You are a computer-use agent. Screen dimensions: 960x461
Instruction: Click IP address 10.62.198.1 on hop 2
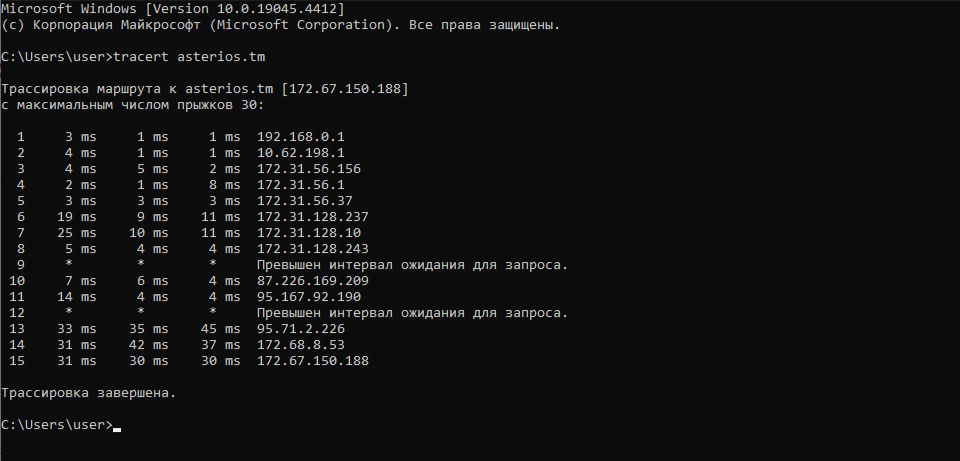pyautogui.click(x=301, y=152)
